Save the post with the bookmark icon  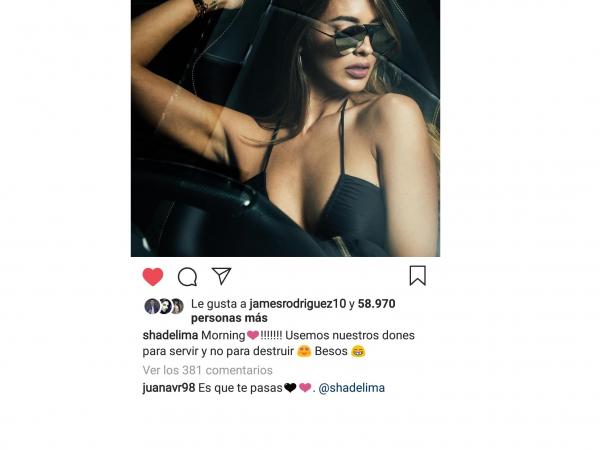click(x=417, y=276)
